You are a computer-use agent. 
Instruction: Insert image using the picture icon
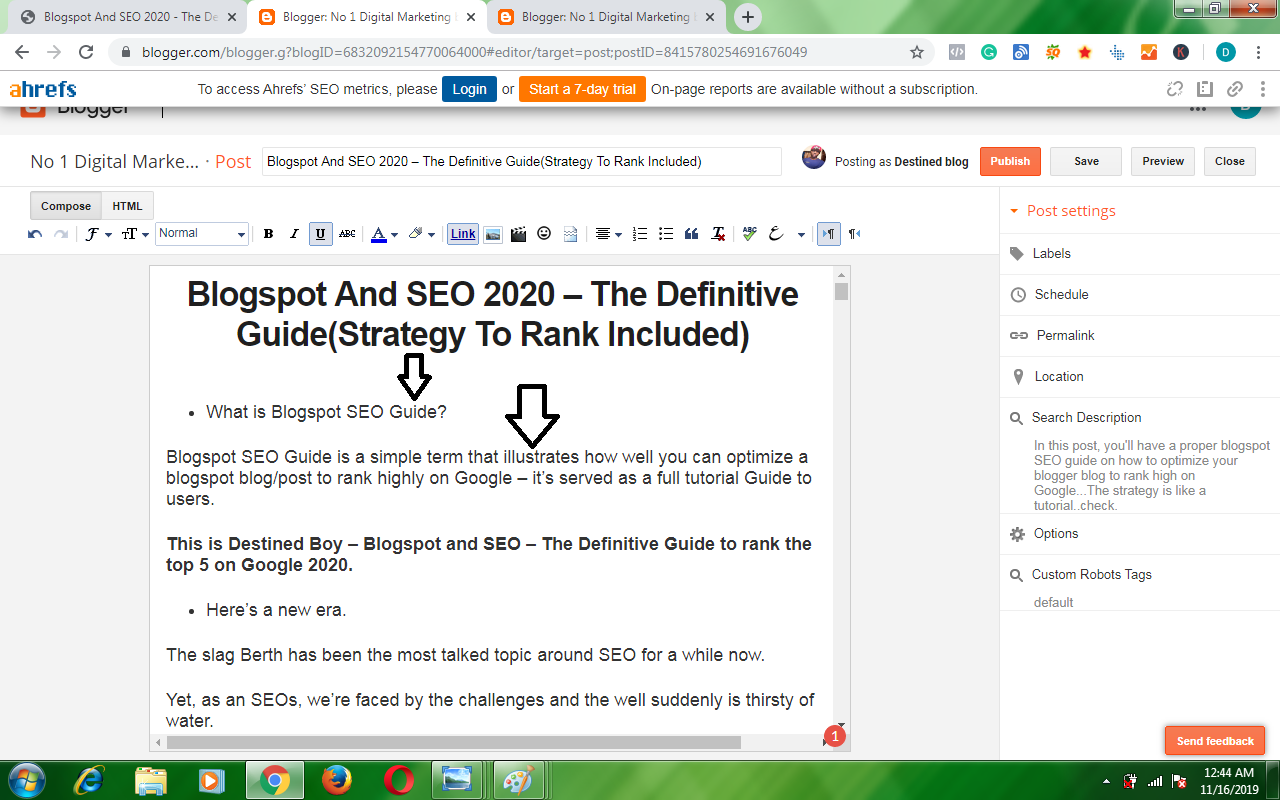[492, 234]
